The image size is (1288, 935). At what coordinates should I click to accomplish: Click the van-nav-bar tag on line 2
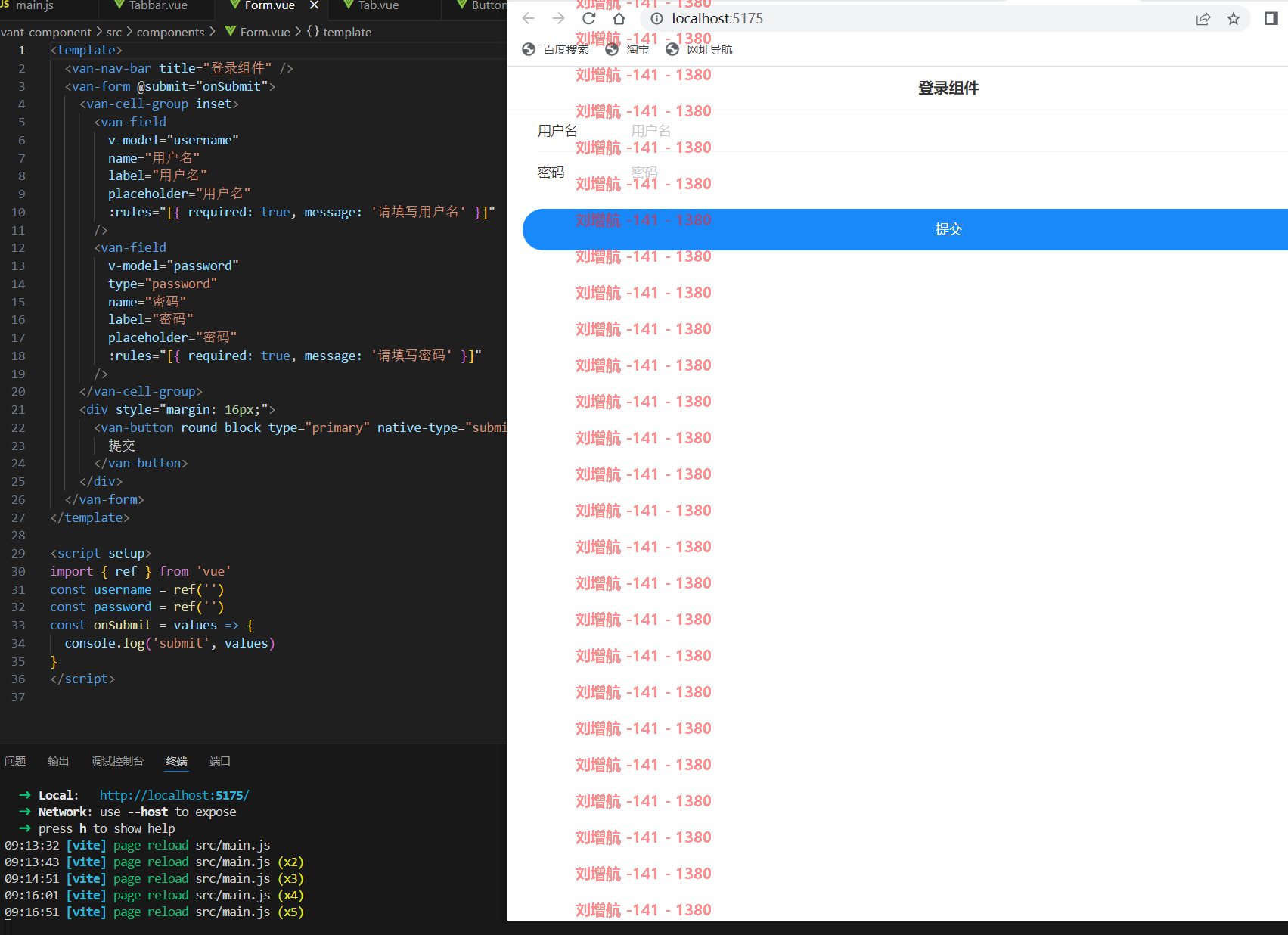[x=111, y=68]
